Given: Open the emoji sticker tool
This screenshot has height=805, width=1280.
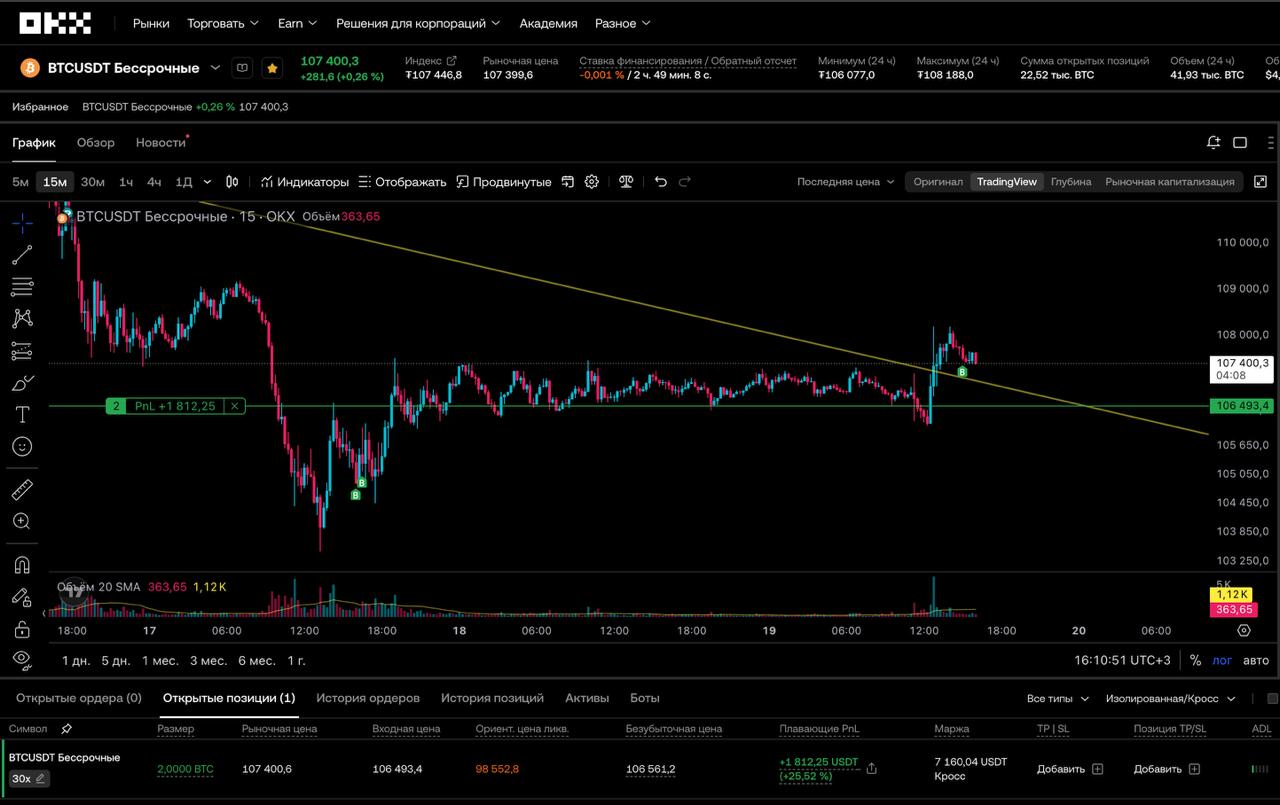Looking at the screenshot, I should [x=22, y=446].
